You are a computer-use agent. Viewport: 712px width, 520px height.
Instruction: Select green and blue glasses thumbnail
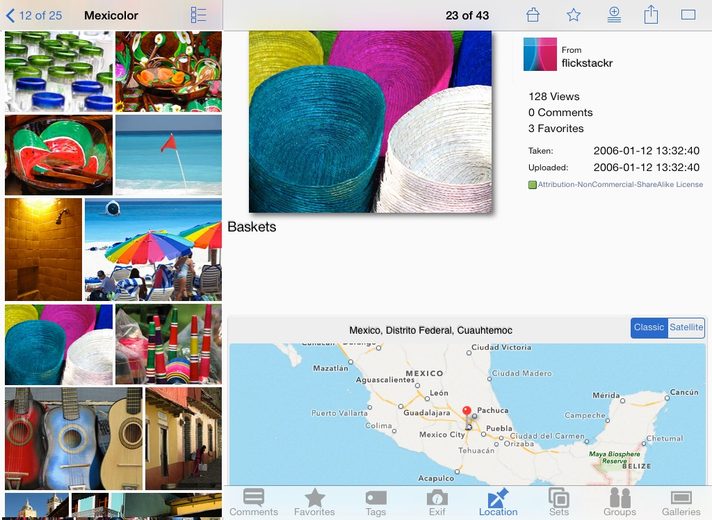pyautogui.click(x=59, y=71)
